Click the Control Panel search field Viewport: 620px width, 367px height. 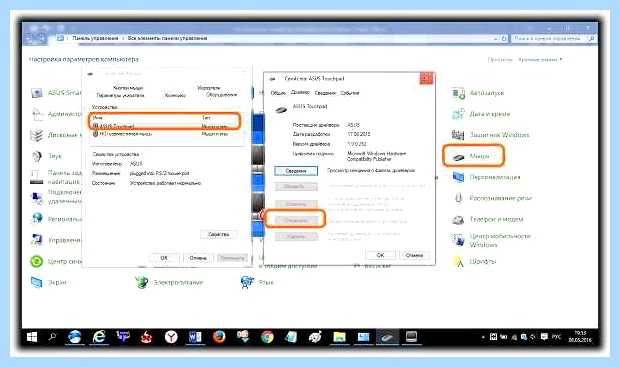click(x=553, y=39)
